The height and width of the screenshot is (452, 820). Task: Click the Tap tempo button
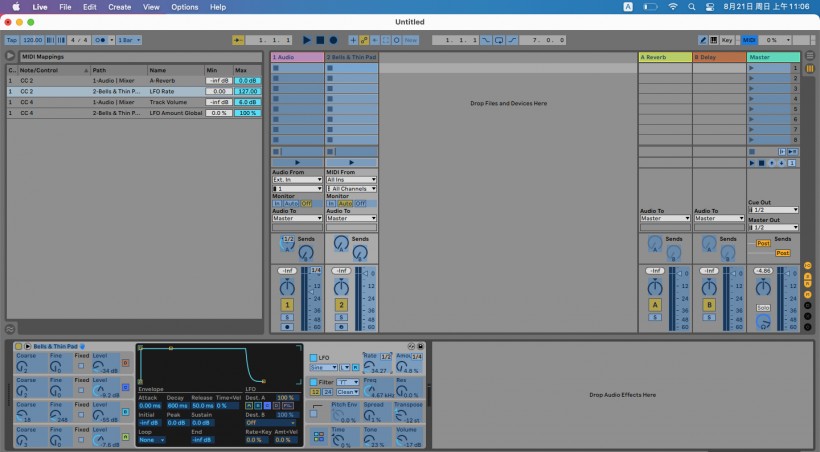point(12,40)
